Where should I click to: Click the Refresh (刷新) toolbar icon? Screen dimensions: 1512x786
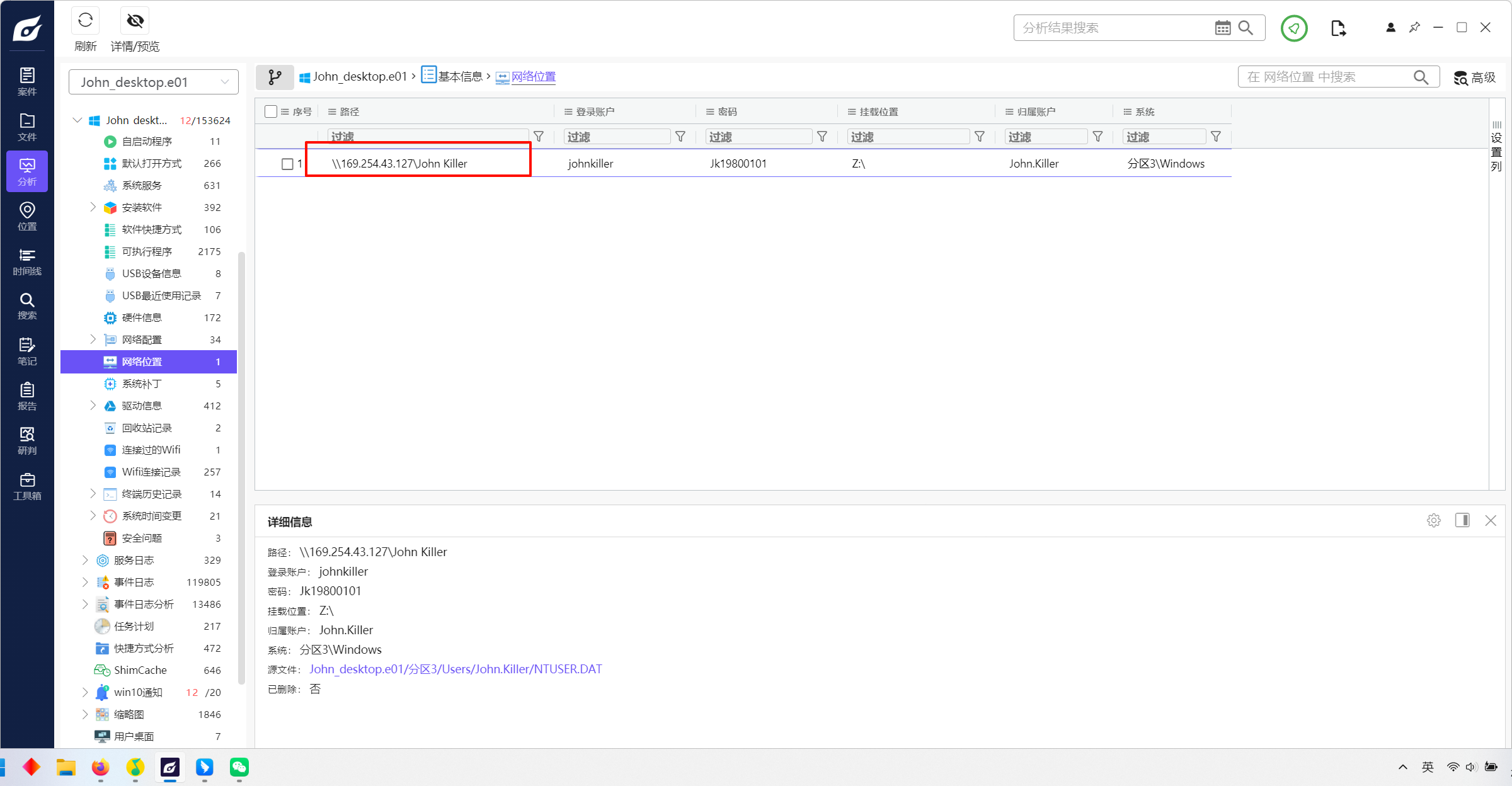click(x=85, y=21)
